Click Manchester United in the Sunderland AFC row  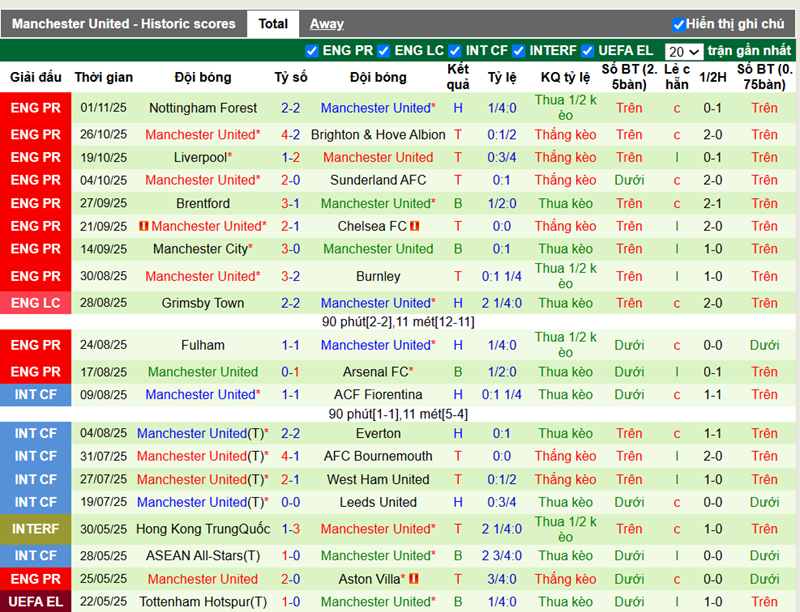click(203, 180)
